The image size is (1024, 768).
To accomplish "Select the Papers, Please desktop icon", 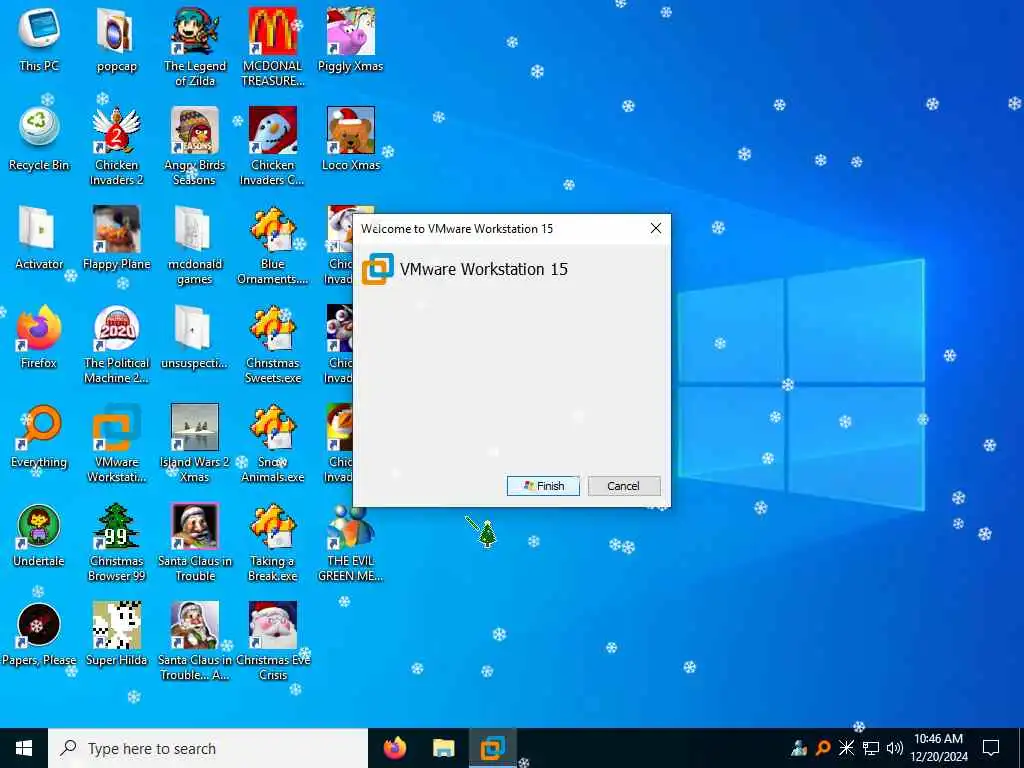I will [x=39, y=635].
